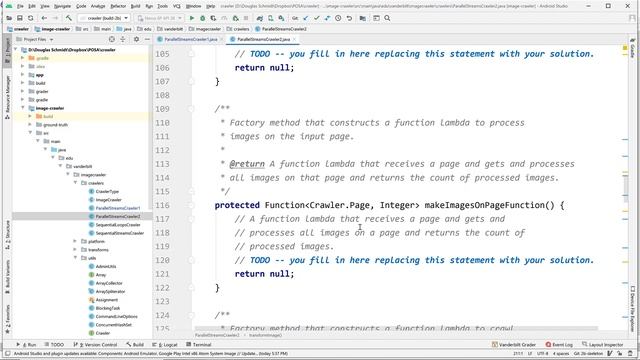This screenshot has width=640, height=360.
Task: Click the Sync/Reload toolbar icon
Action: coord(30,18)
